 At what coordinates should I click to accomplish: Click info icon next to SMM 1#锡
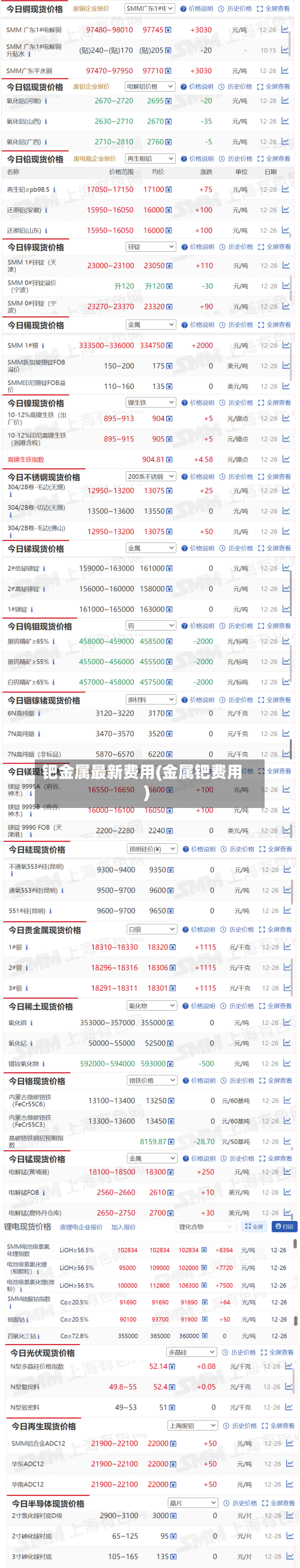[x=43, y=346]
